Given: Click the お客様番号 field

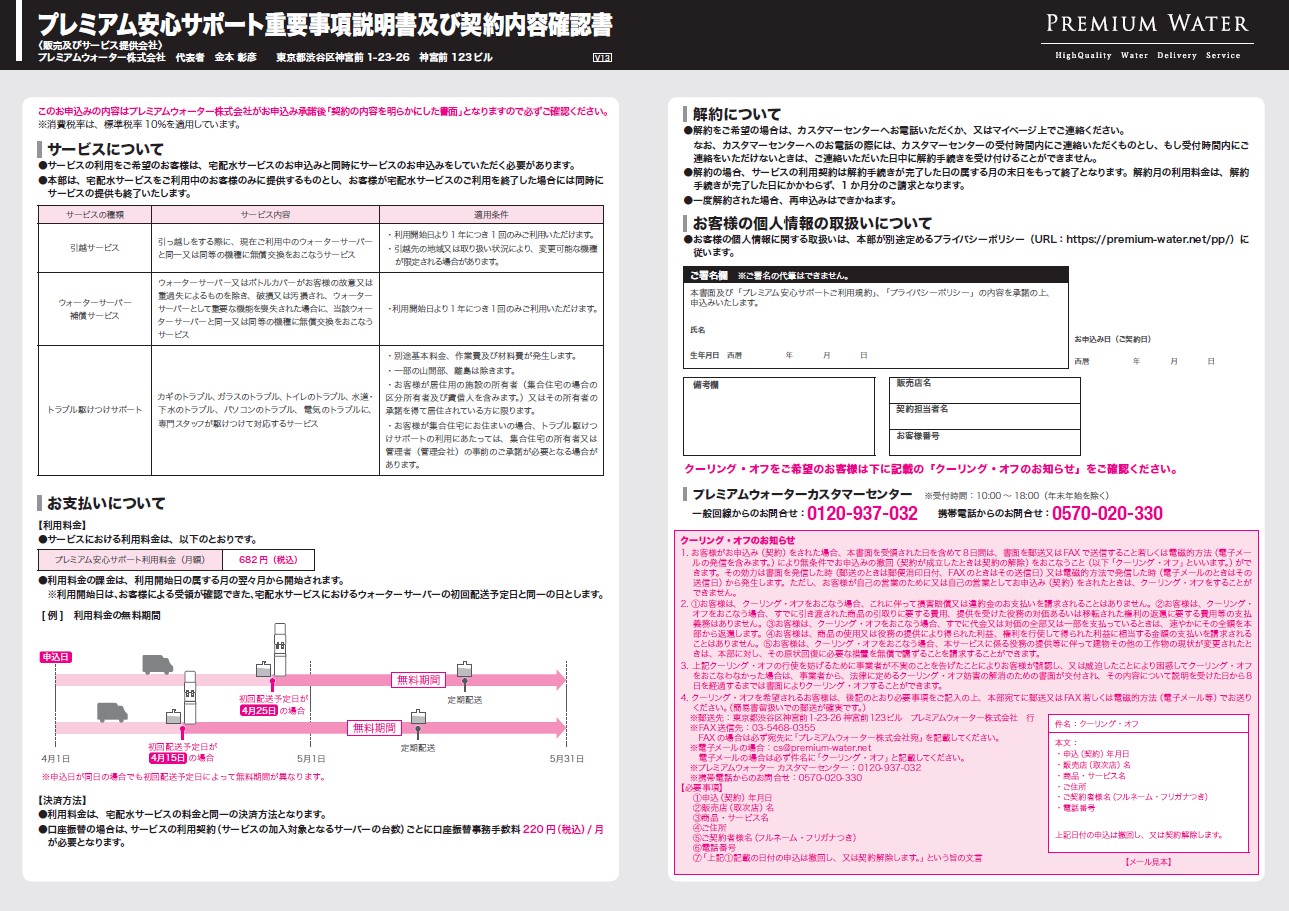Looking at the screenshot, I should pos(984,442).
